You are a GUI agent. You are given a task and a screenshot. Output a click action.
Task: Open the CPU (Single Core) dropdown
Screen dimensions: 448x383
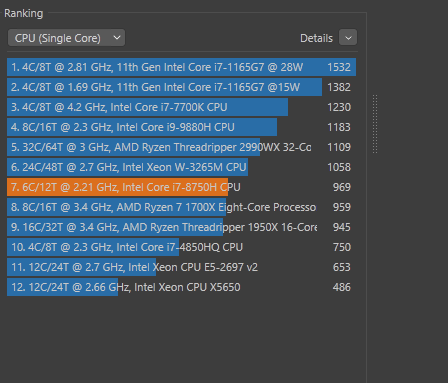[x=66, y=38]
